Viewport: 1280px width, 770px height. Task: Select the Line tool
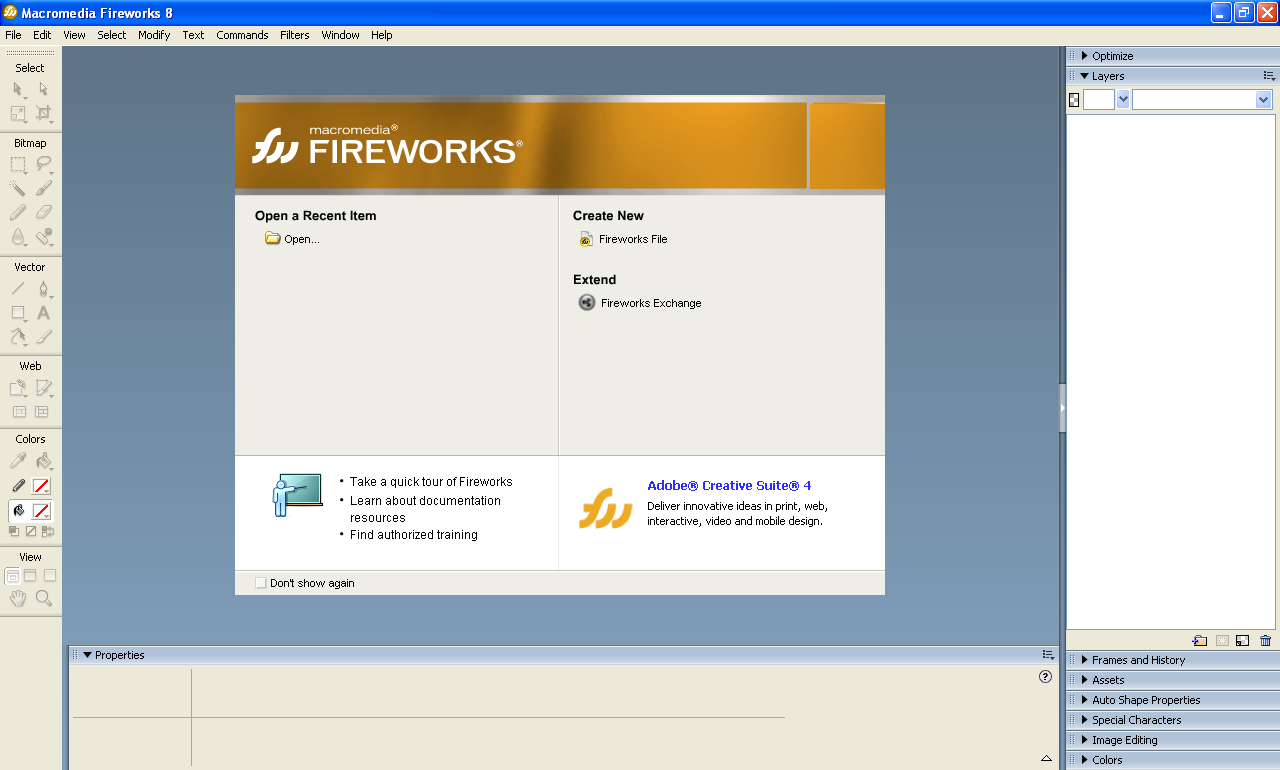coord(18,289)
